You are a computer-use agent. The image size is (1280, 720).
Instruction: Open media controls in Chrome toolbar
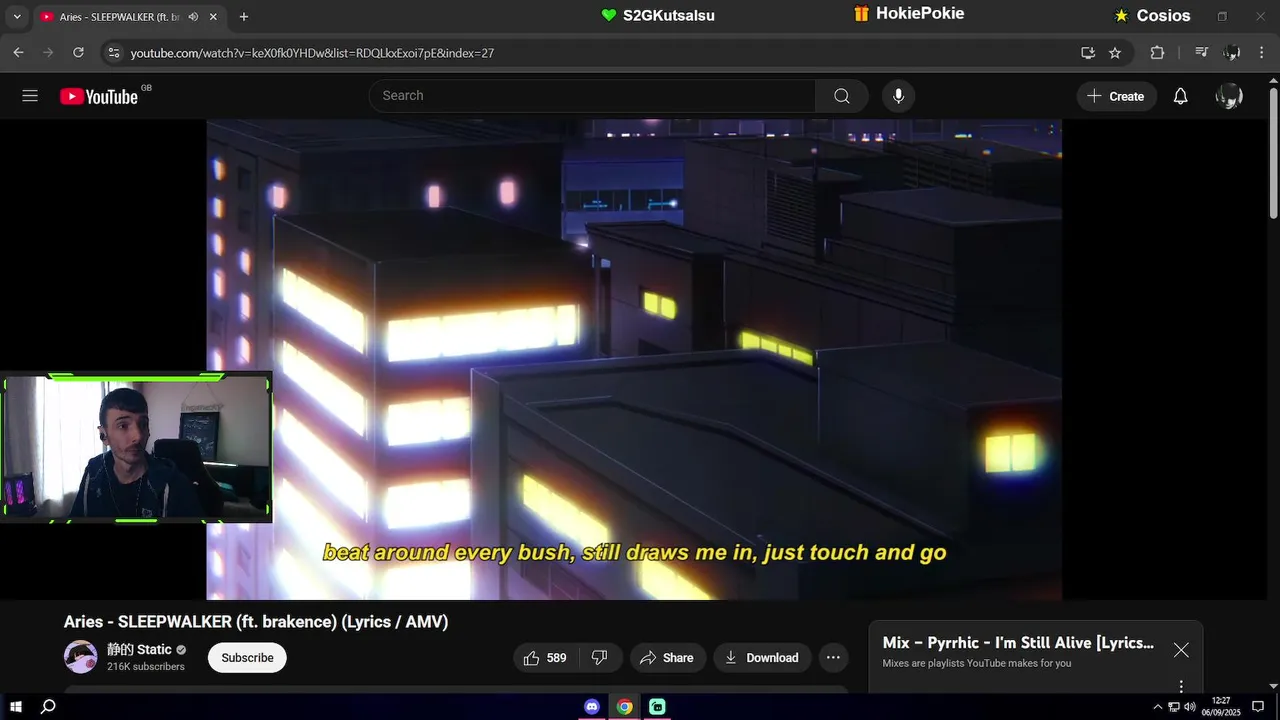pos(1202,53)
